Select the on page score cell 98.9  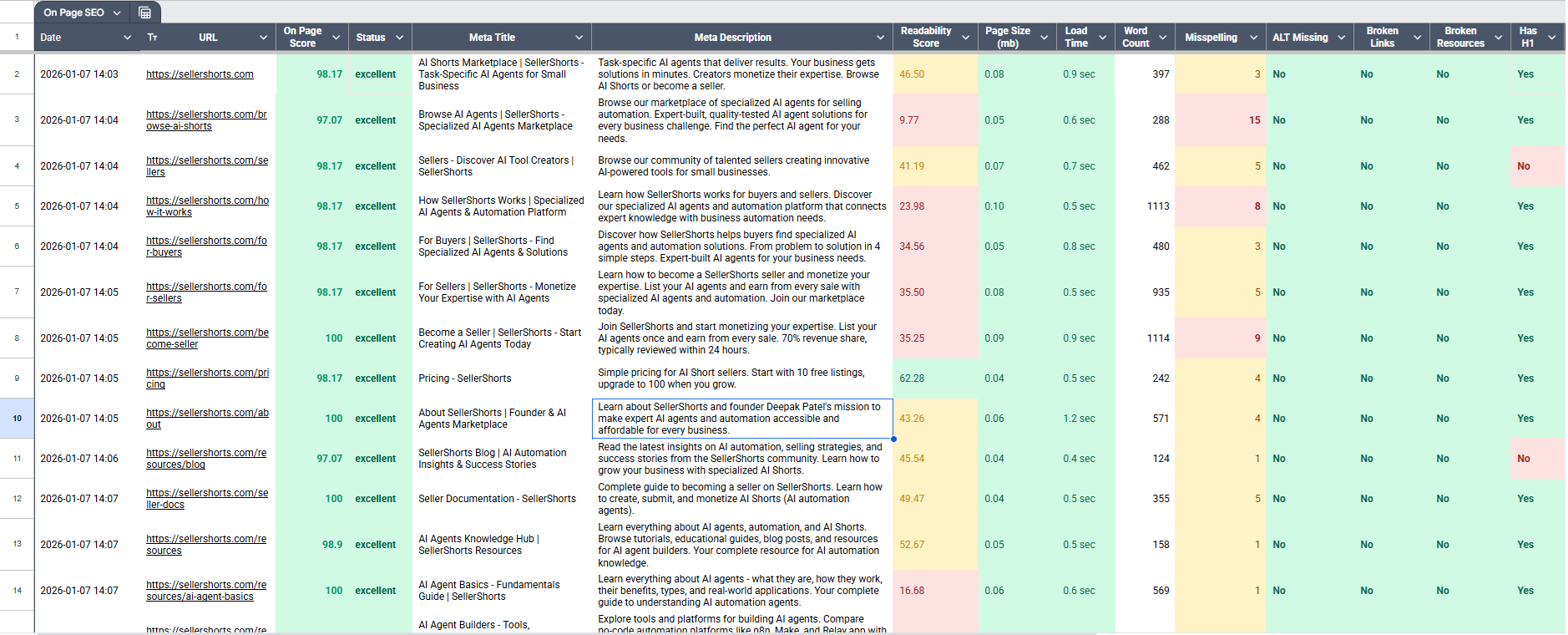pyautogui.click(x=311, y=545)
